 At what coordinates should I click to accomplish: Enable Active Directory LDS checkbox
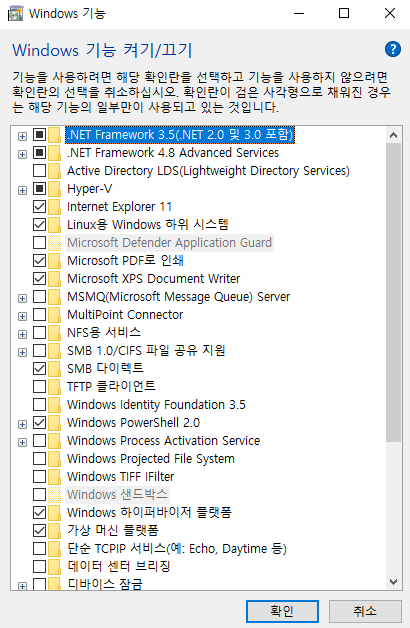(x=39, y=171)
